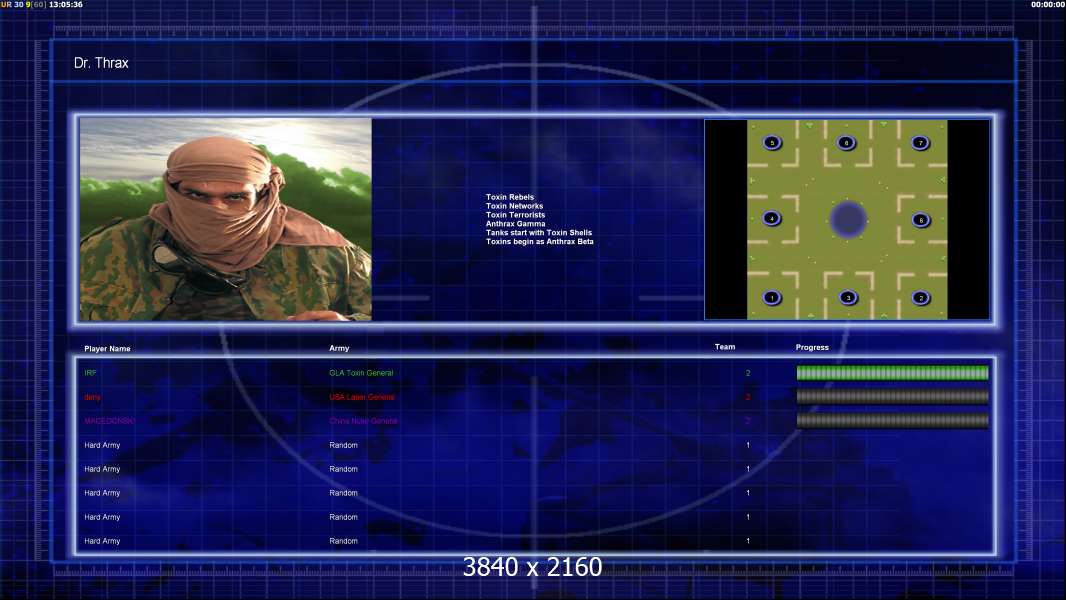Click the 'Progress' column header
1066x600 pixels.
click(x=812, y=347)
